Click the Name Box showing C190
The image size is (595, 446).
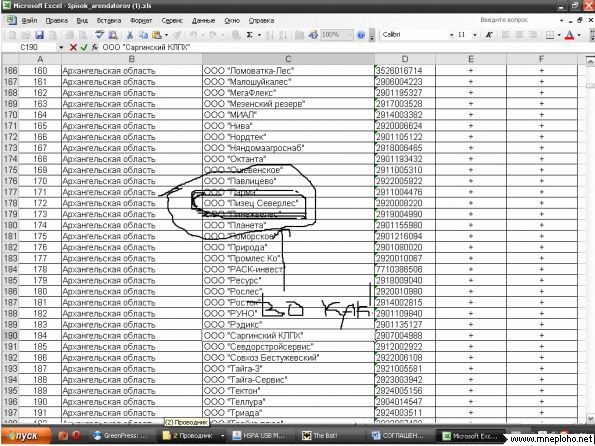point(30,47)
